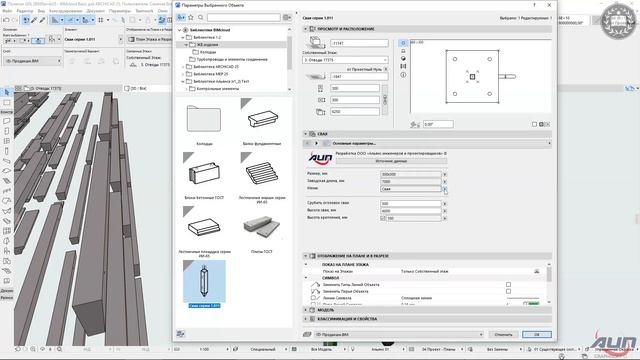
Task: Select the Arrow tool in the toolbox
Action: coord(7,93)
